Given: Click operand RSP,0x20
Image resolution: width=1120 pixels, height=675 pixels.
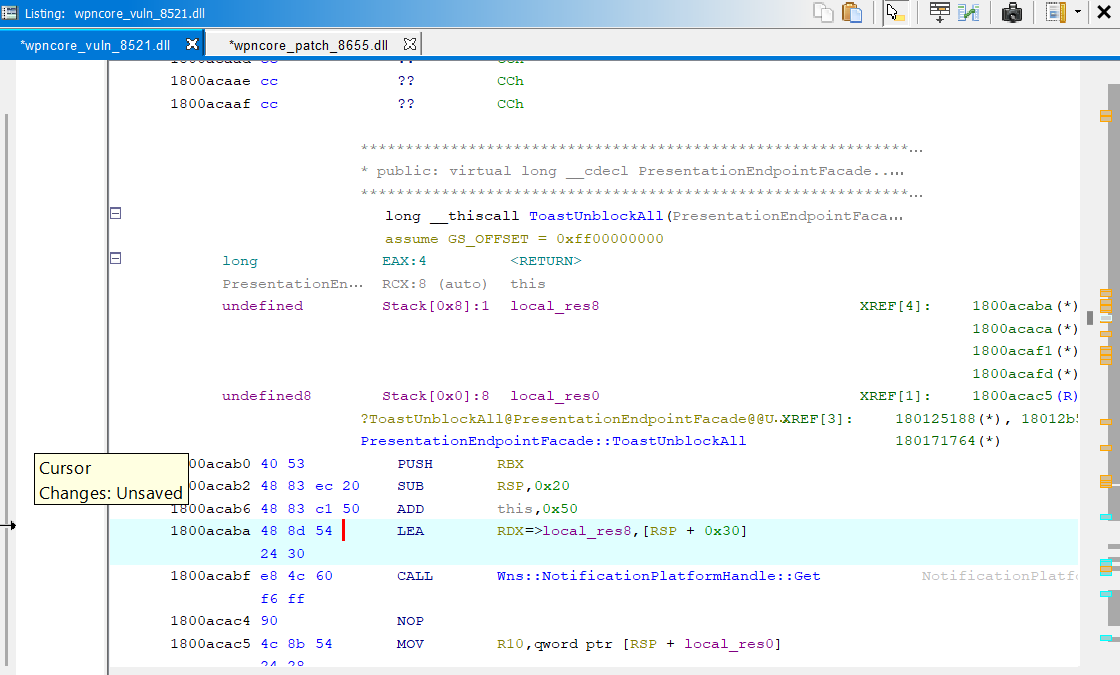Looking at the screenshot, I should tap(533, 486).
